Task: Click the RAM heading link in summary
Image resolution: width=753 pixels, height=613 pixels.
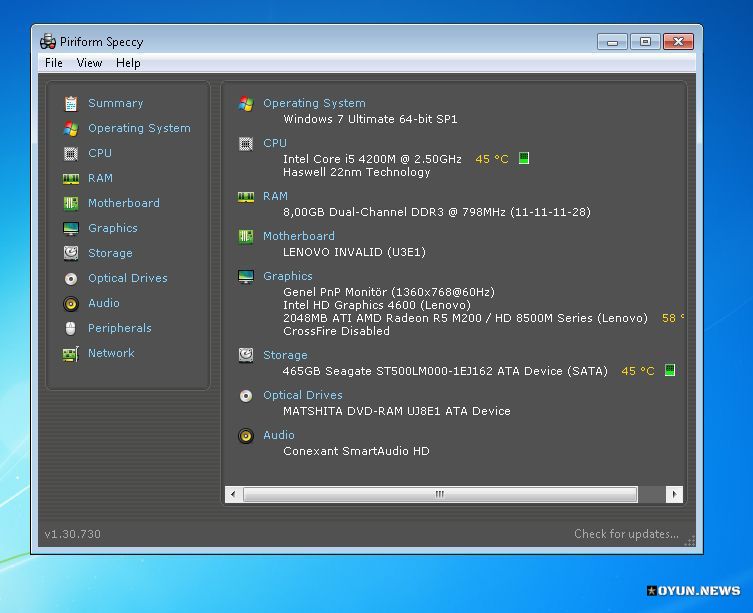Action: click(275, 196)
